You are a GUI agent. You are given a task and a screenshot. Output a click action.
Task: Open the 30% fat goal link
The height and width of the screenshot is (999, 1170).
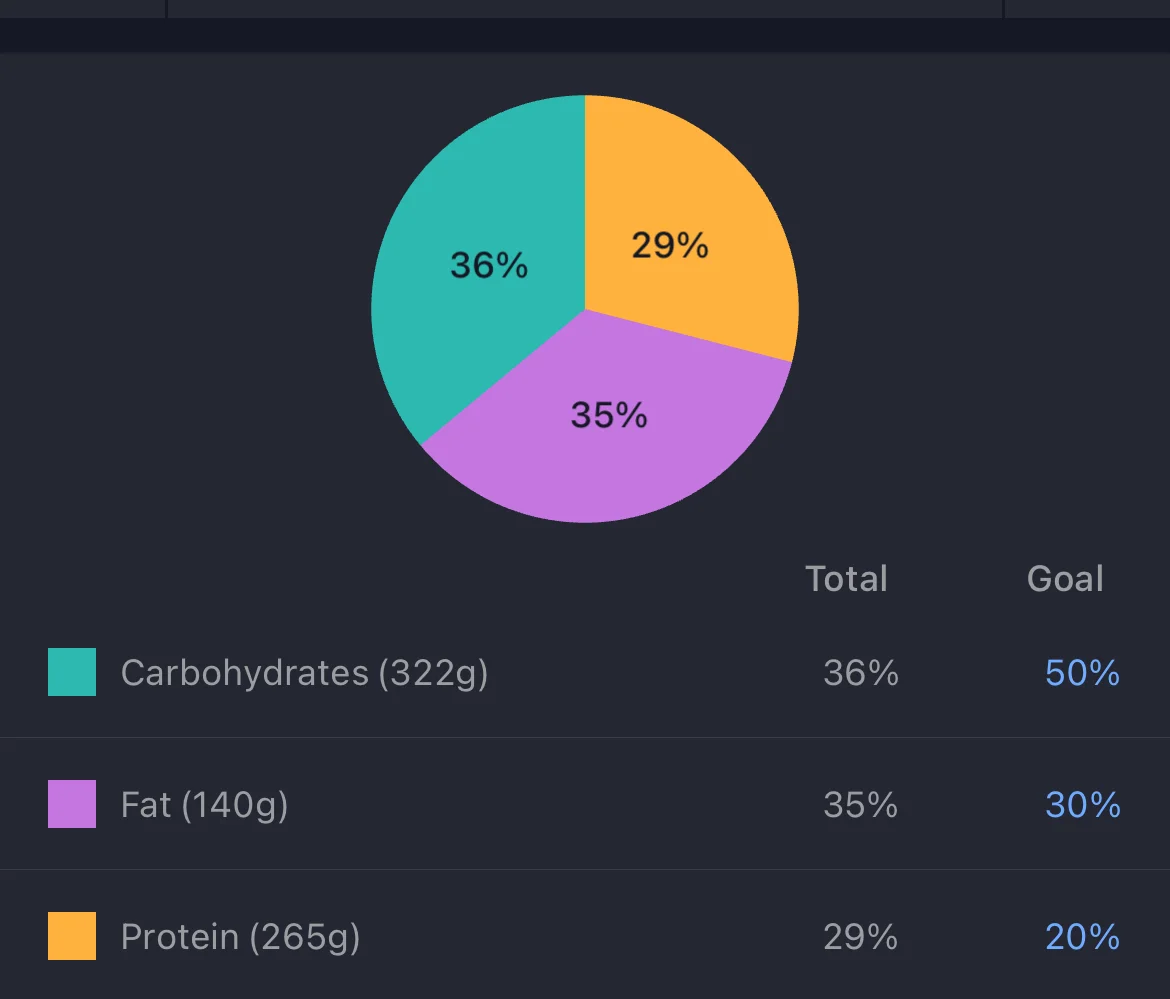[1082, 805]
